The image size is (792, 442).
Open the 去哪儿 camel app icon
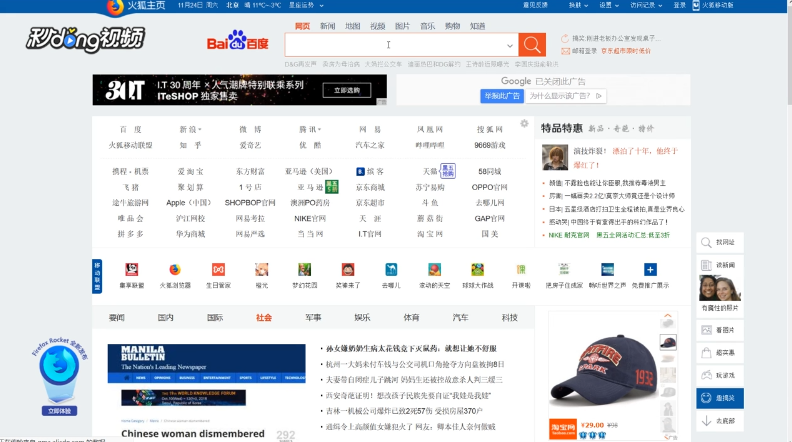click(391, 269)
